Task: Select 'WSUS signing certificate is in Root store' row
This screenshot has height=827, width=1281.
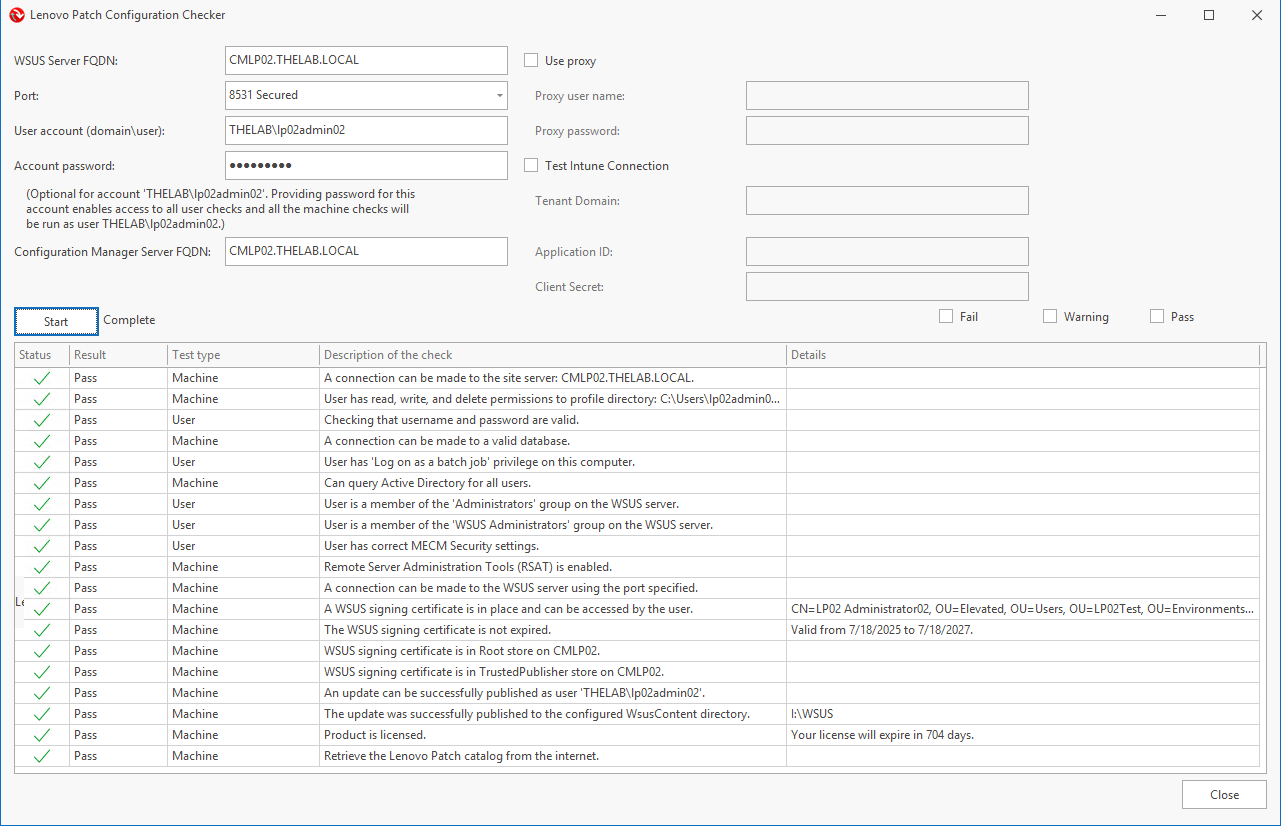Action: (x=637, y=651)
